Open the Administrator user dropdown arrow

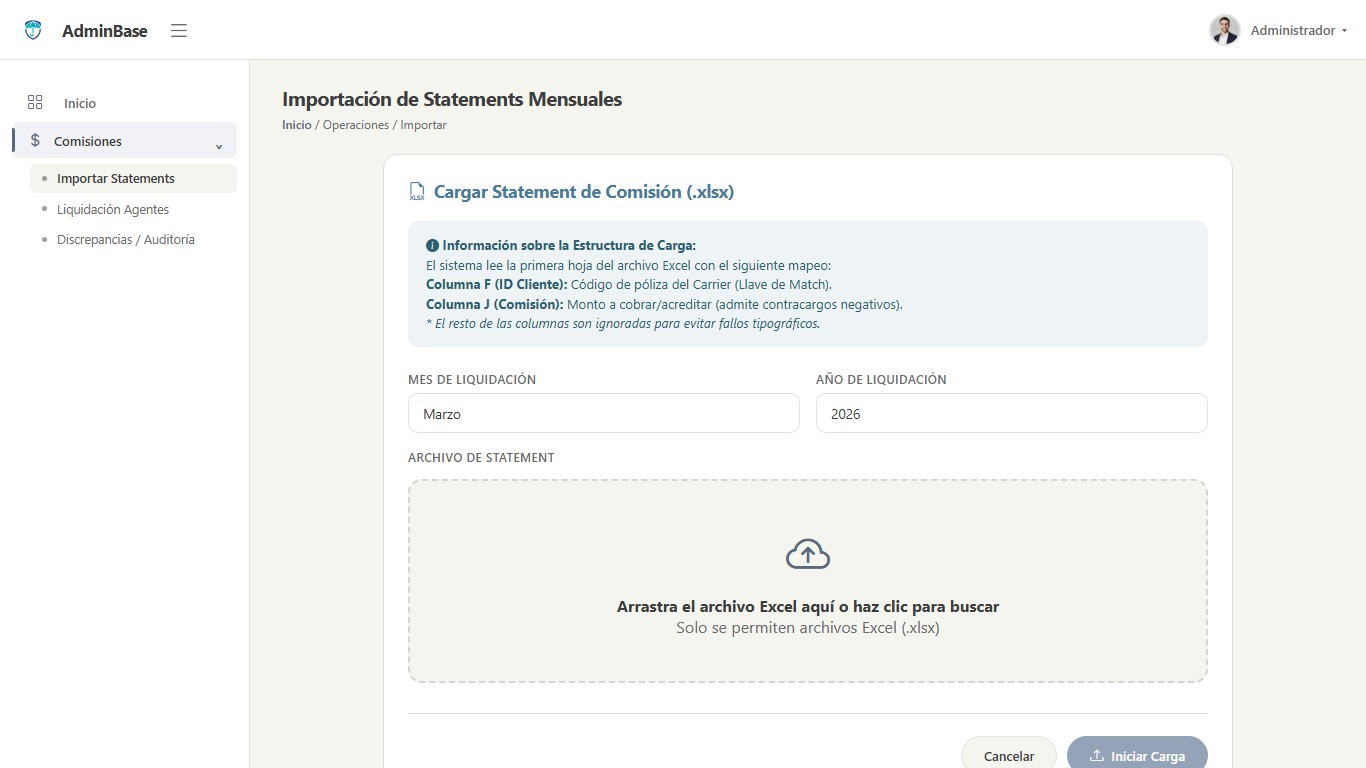1344,31
